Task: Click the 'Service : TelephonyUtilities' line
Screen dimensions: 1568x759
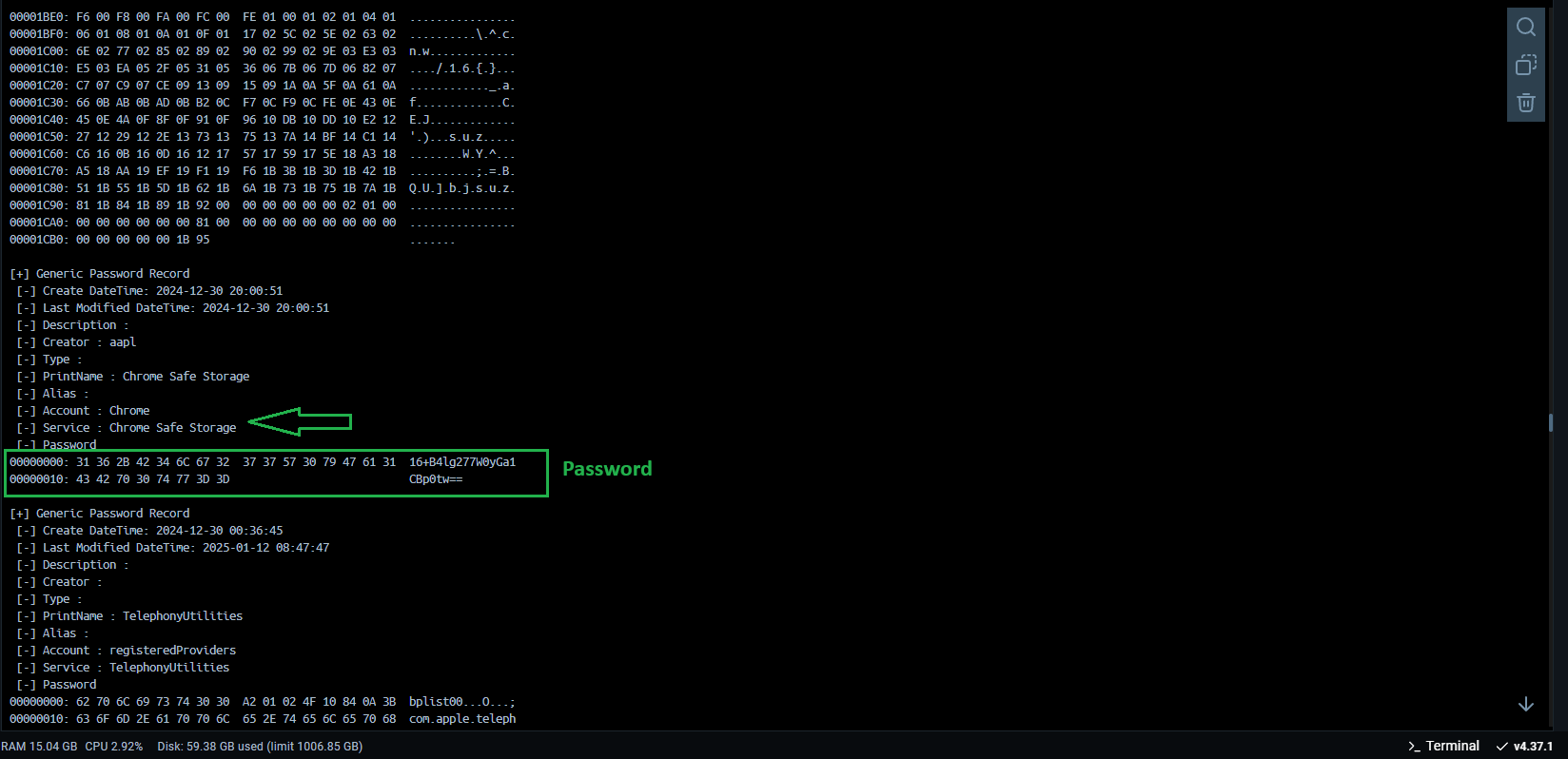Action: tap(123, 668)
